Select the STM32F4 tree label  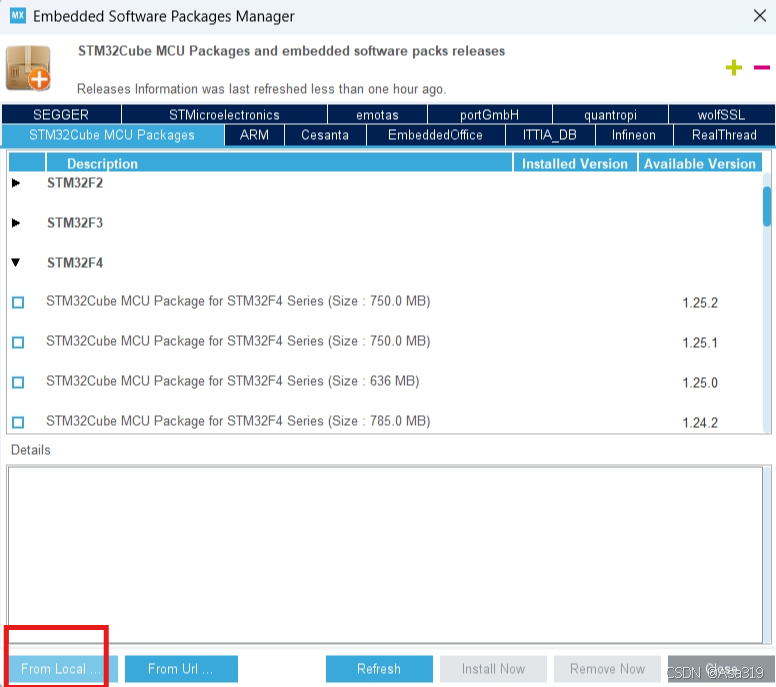75,262
